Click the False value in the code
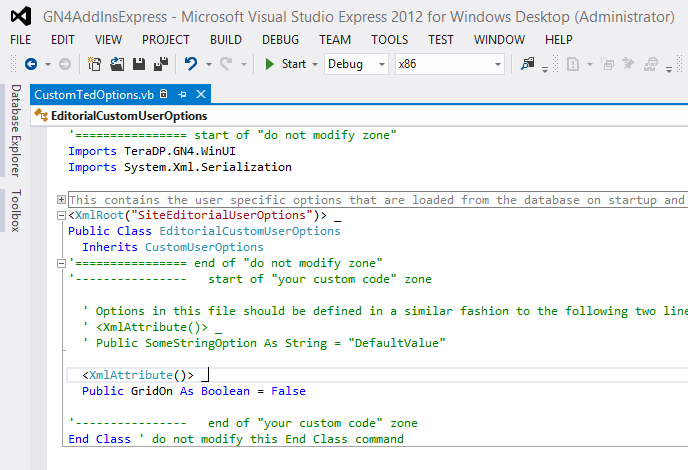The image size is (688, 470). pos(288,391)
